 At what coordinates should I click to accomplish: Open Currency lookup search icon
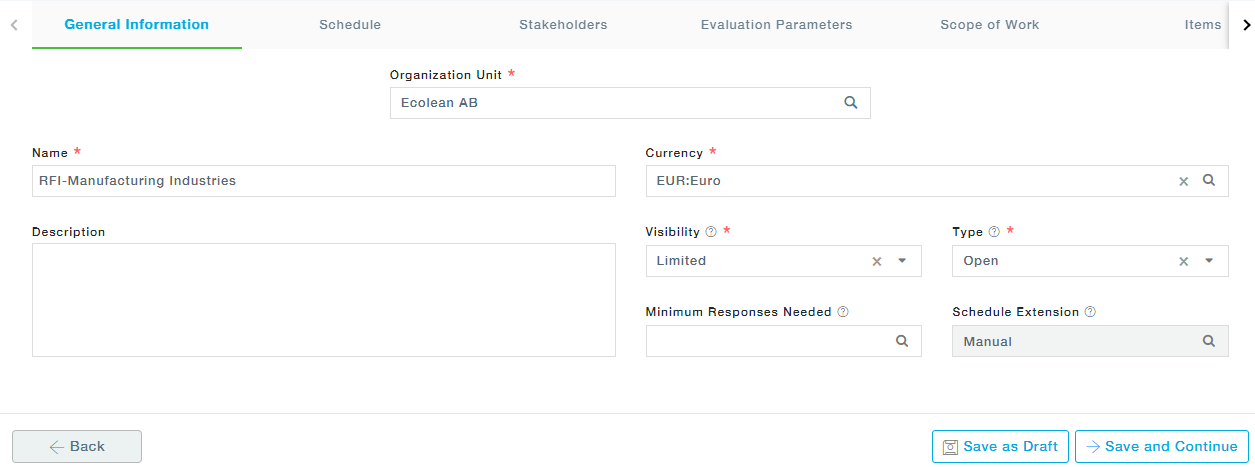[x=1208, y=181]
